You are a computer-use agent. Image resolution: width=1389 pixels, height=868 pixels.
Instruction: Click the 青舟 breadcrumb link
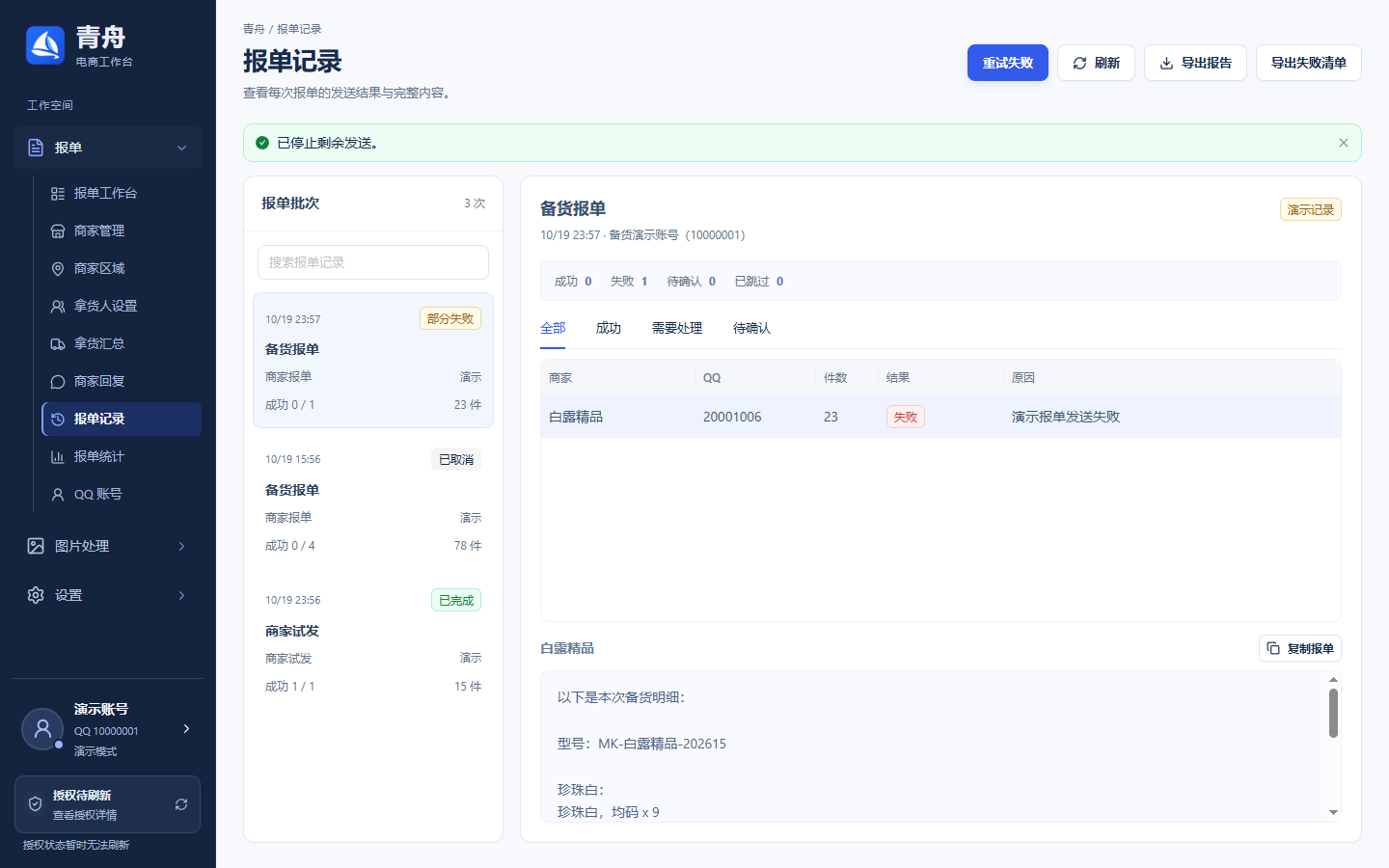coord(254,29)
